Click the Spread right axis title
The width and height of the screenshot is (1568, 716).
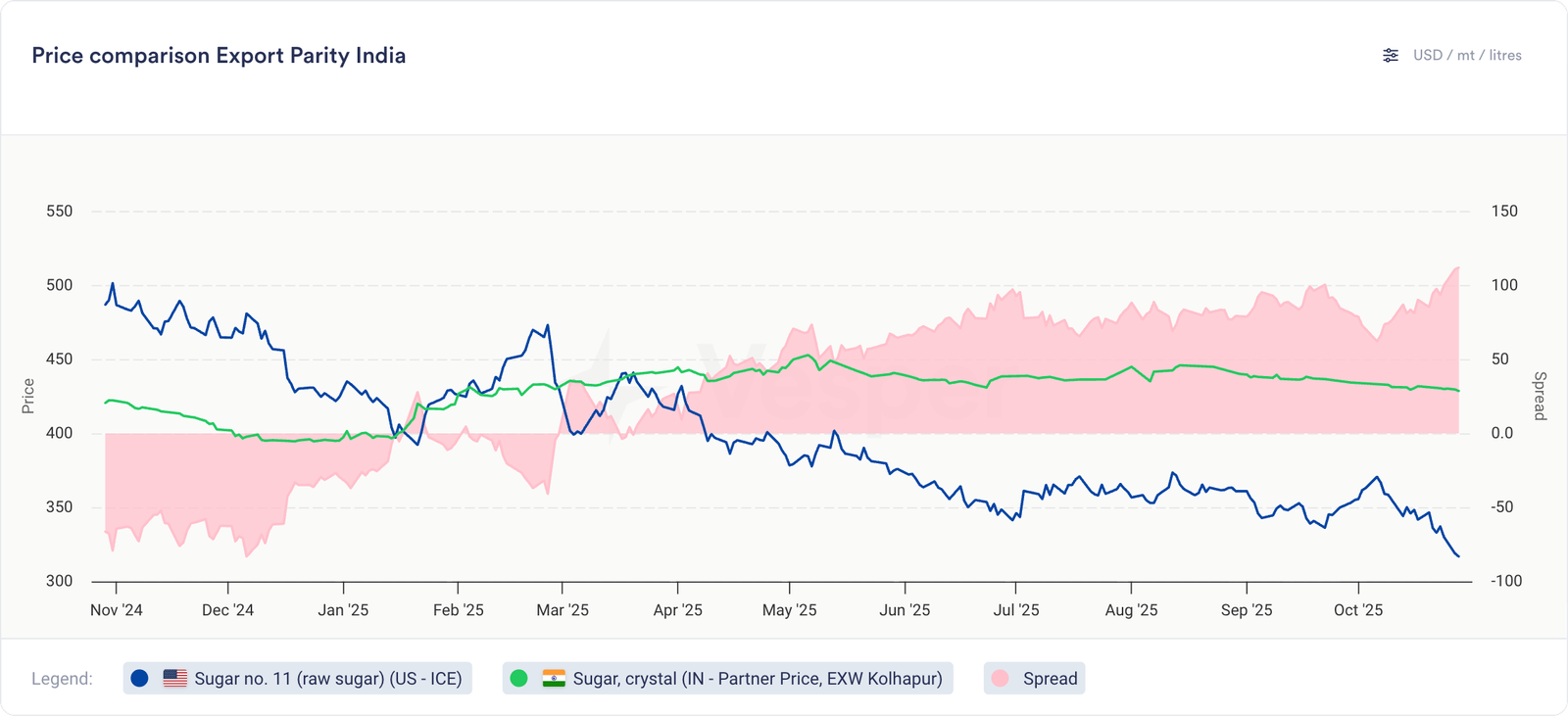click(x=1540, y=396)
